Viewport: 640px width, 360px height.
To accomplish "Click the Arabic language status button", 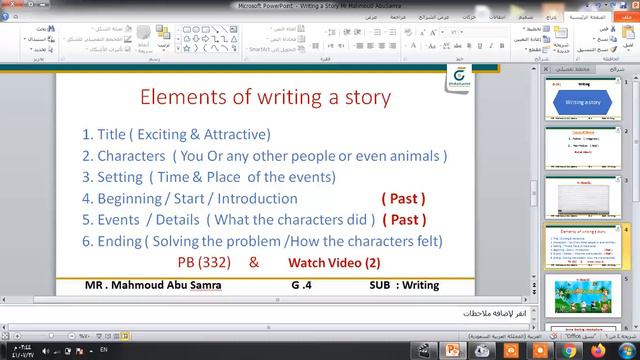I will click(x=504, y=336).
